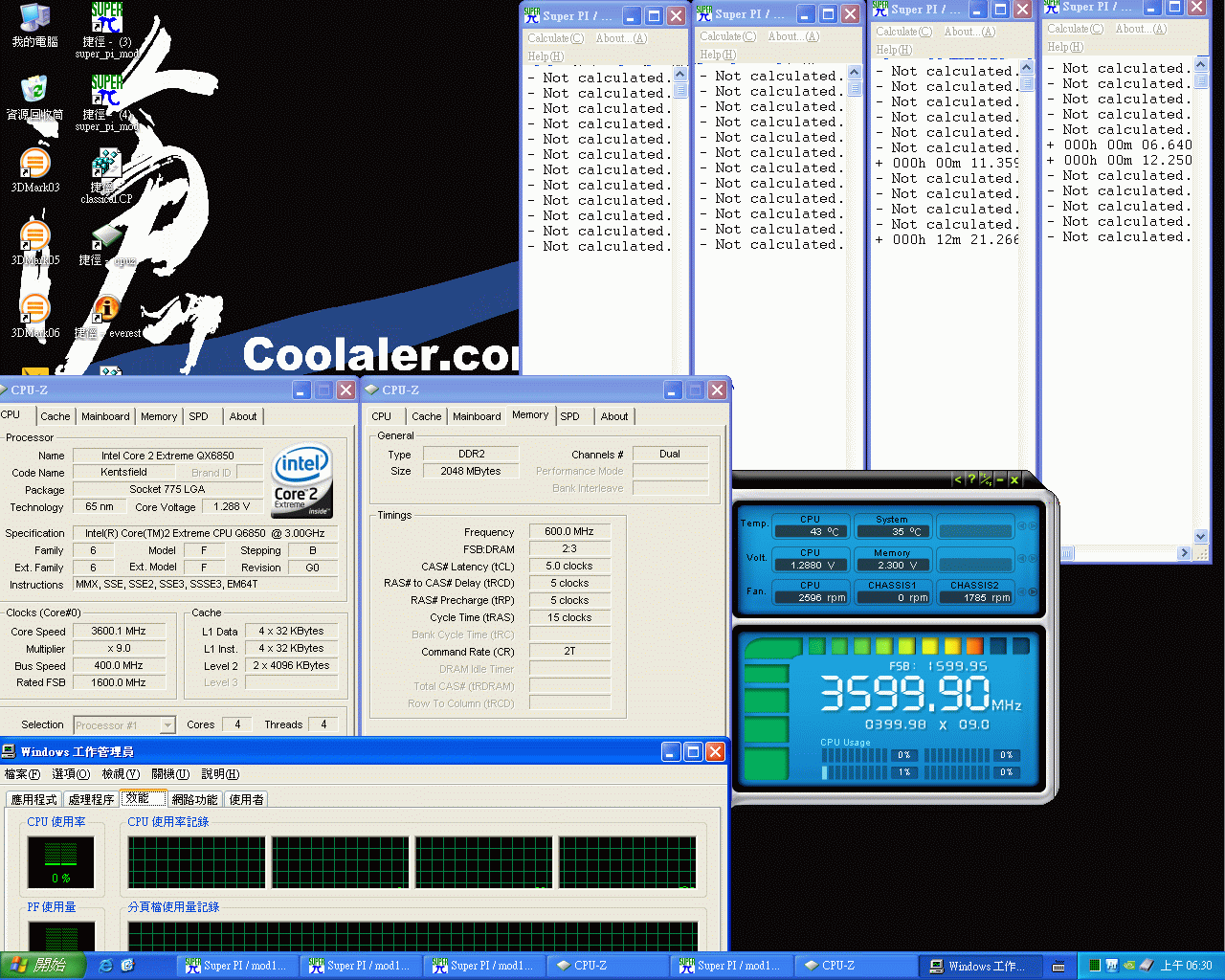The height and width of the screenshot is (980, 1225).
Task: Open the 應用程式 tab in Task Manager
Action: [x=34, y=799]
